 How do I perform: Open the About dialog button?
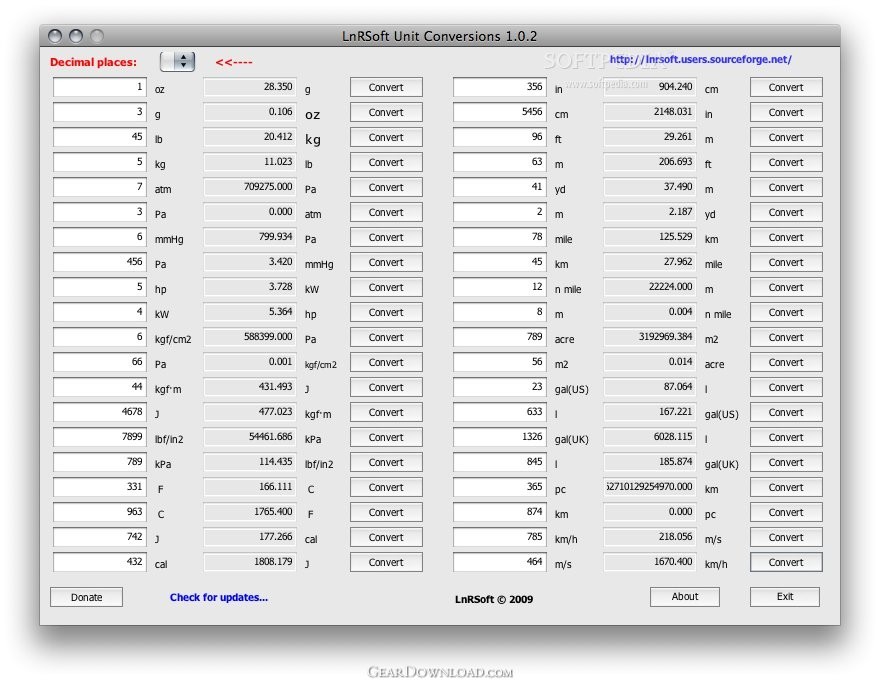coord(685,597)
